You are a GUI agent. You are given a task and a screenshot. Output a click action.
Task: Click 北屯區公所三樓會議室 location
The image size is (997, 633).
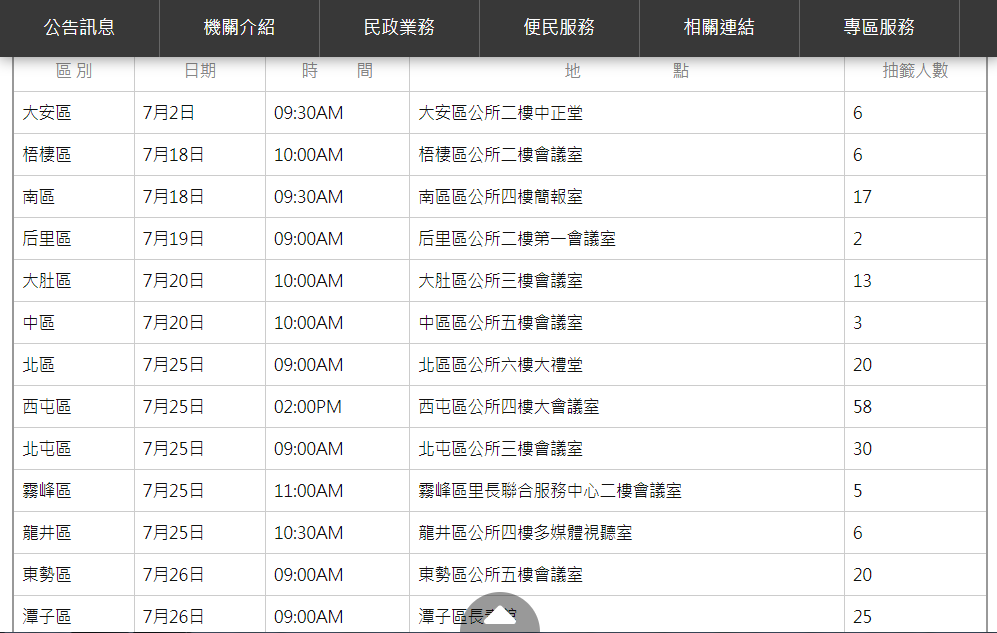[500, 448]
